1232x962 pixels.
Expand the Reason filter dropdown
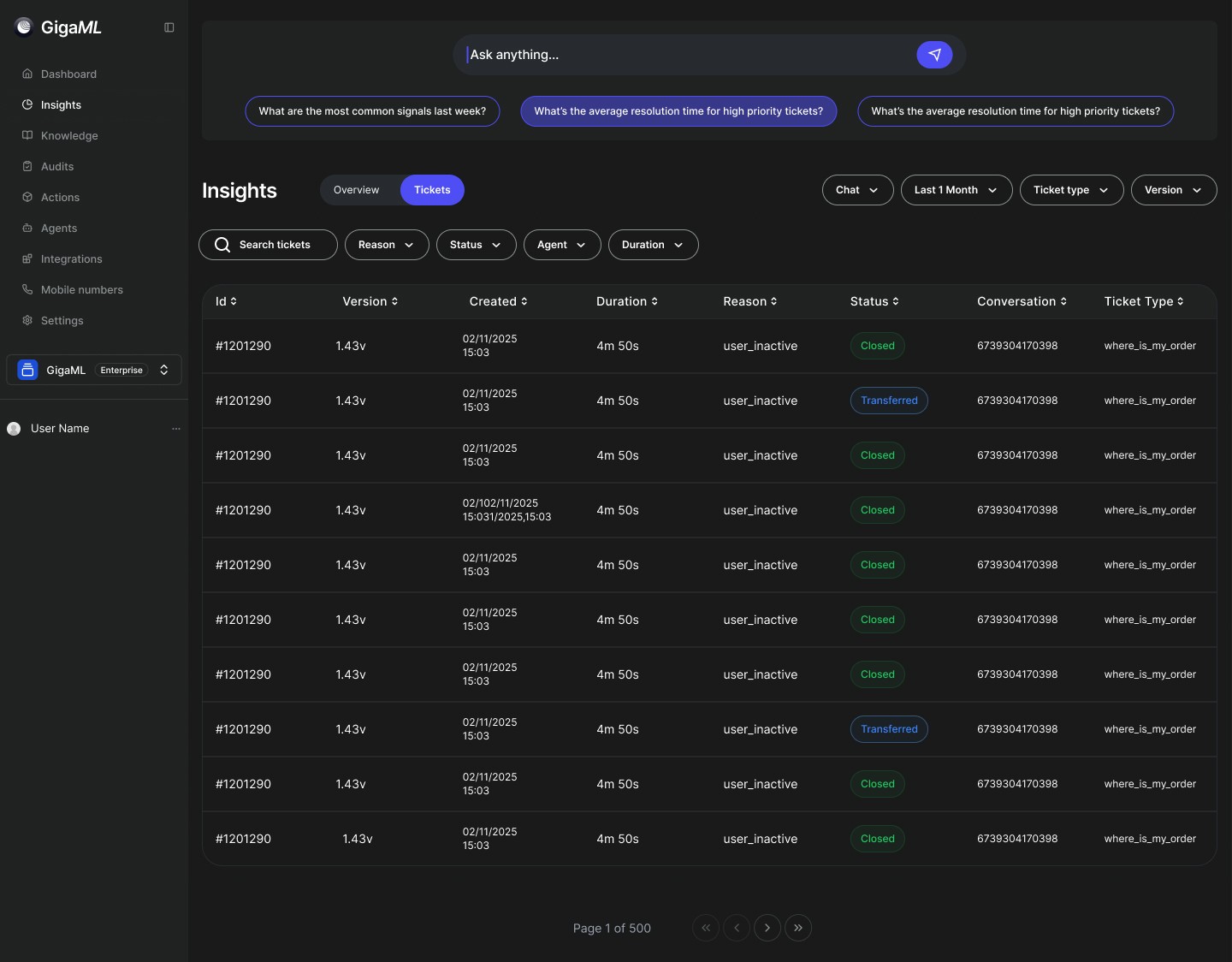point(386,245)
